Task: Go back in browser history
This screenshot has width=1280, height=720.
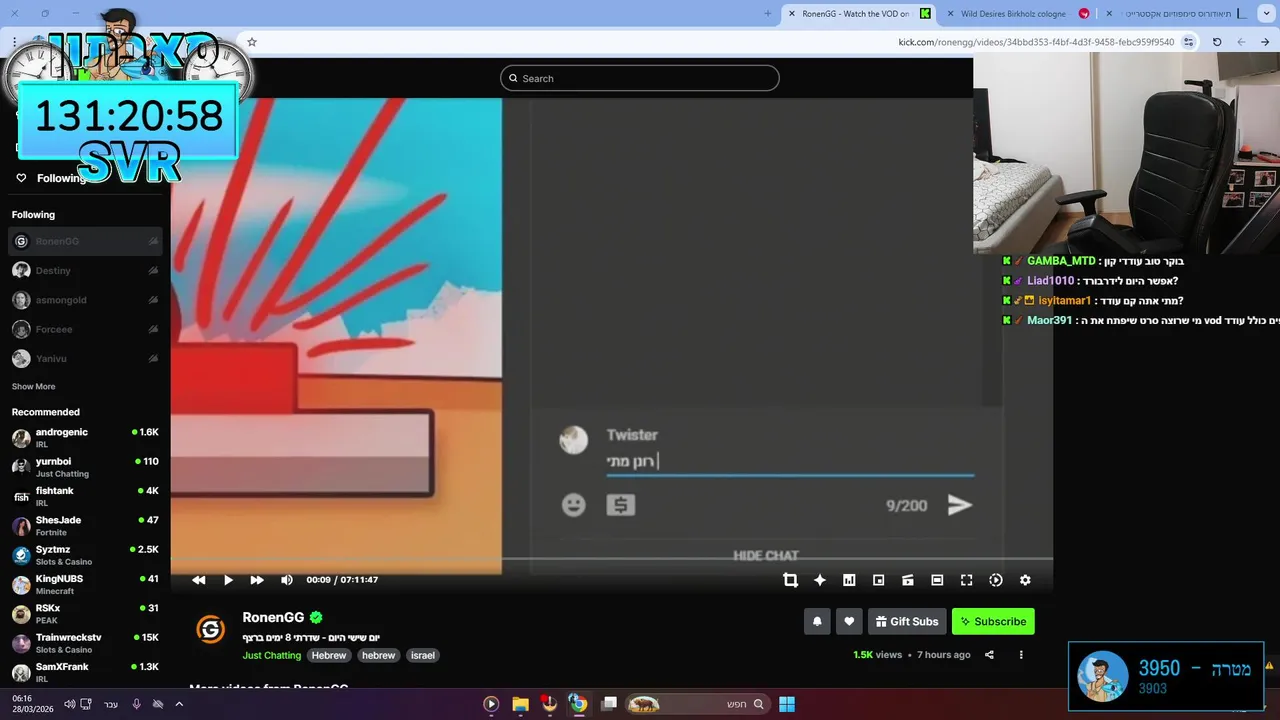Action: pos(1265,42)
